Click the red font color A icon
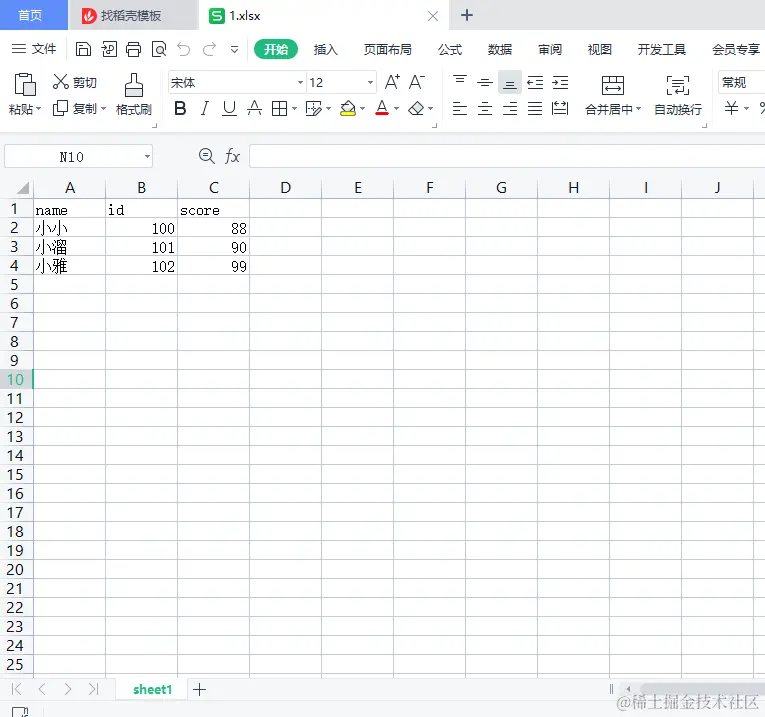This screenshot has height=717, width=765. pos(382,108)
